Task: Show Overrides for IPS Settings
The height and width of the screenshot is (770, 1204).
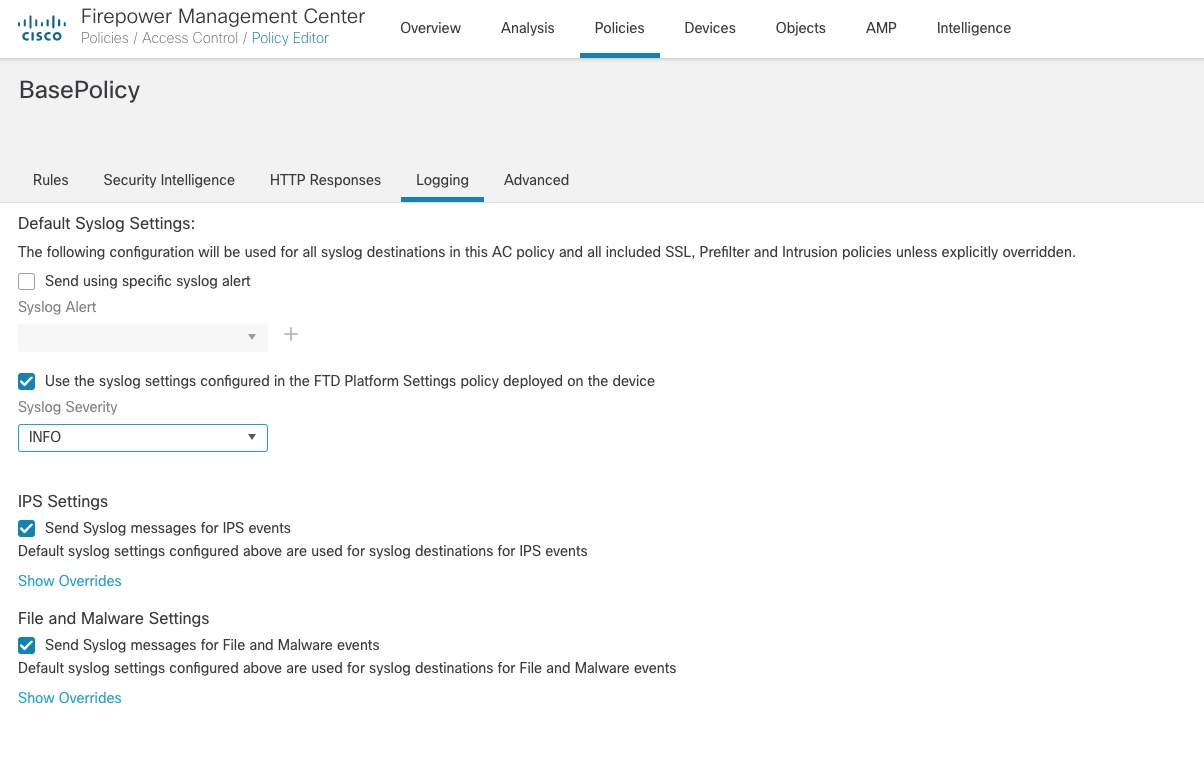Action: point(69,581)
